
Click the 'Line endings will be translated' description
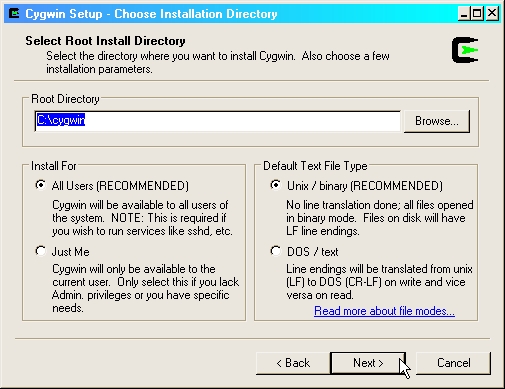379,282
